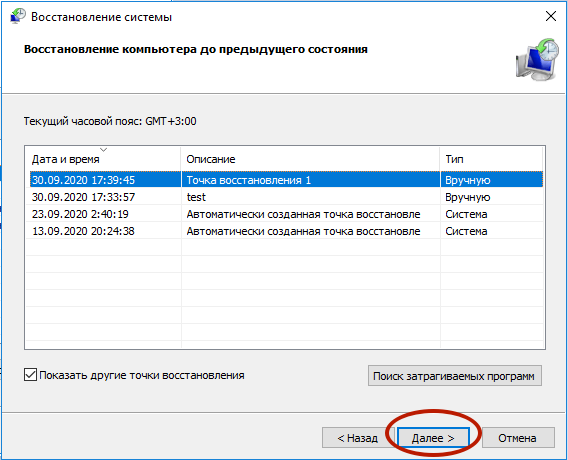This screenshot has width=568, height=460.
Task: Sort by the Тип column header
Action: click(491, 159)
